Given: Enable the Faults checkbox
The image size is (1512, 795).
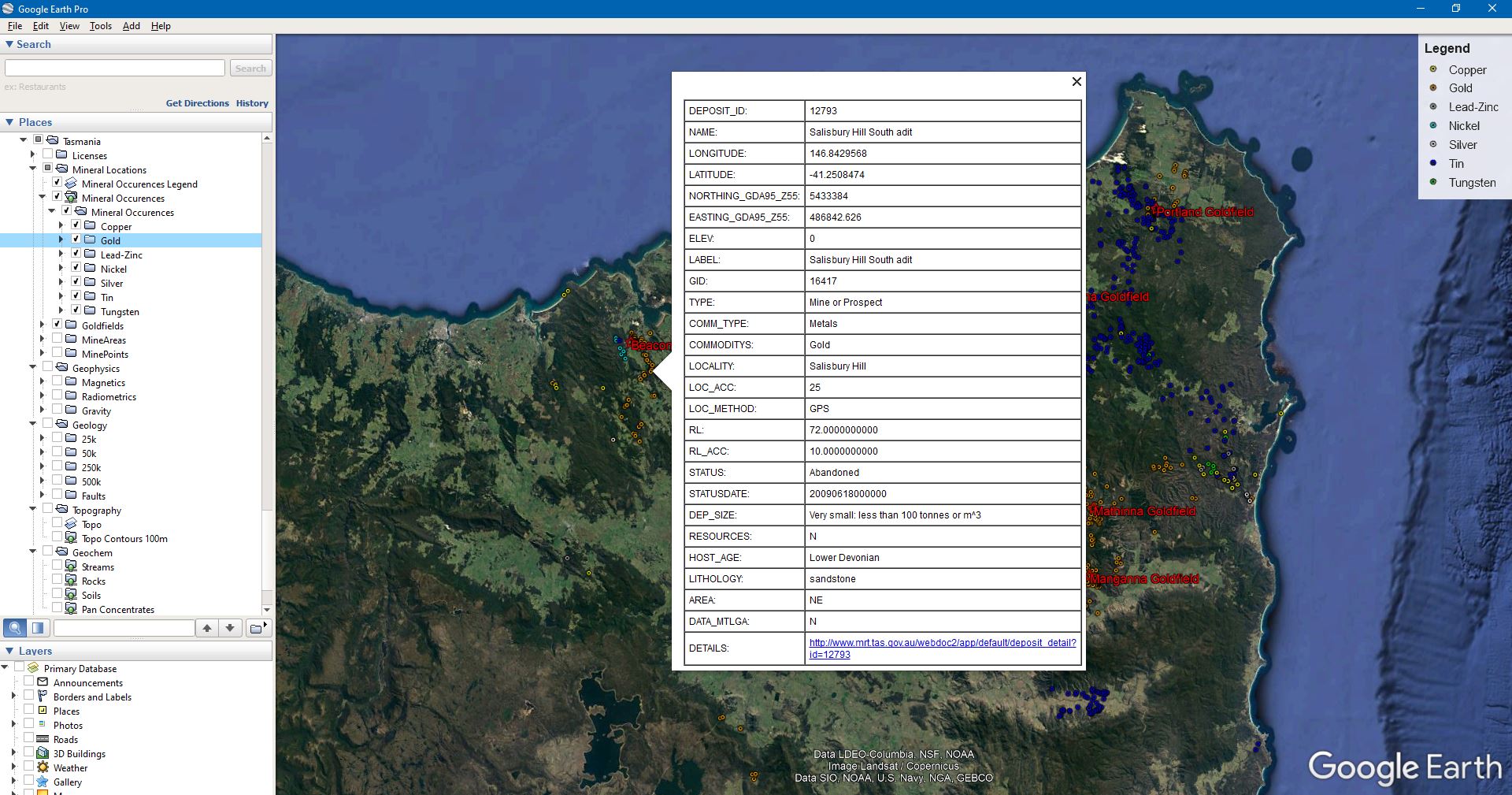Looking at the screenshot, I should pos(57,496).
